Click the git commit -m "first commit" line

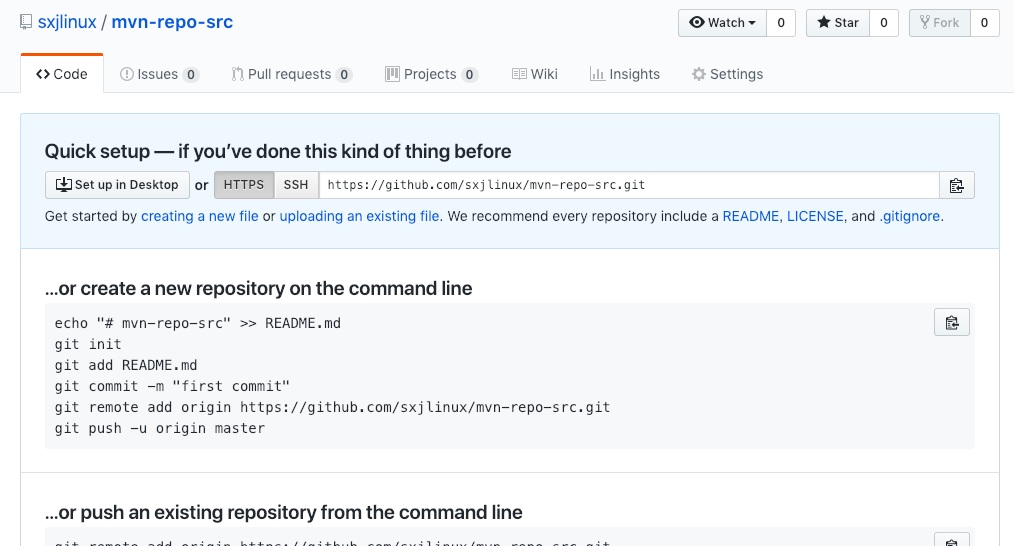(172, 386)
